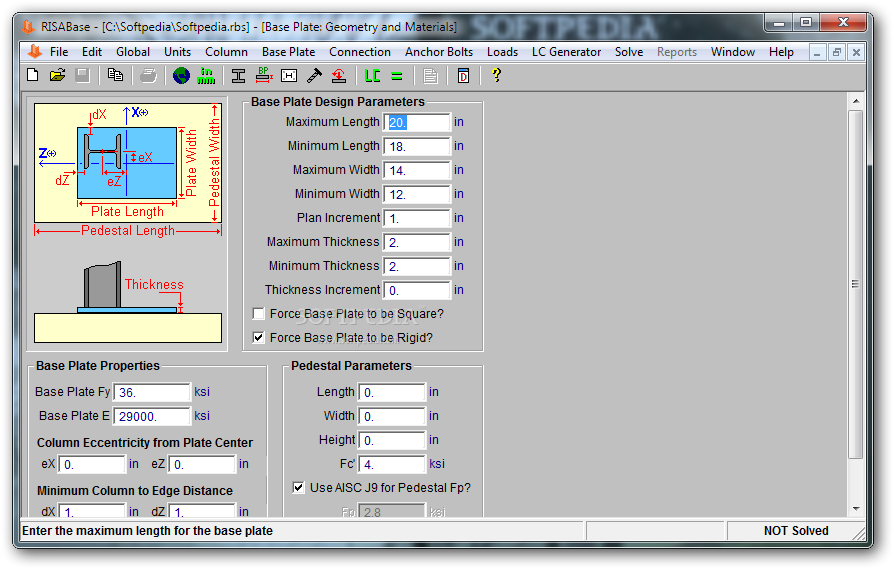The width and height of the screenshot is (894, 569).
Task: Open the green LC generator icon
Action: 372,75
